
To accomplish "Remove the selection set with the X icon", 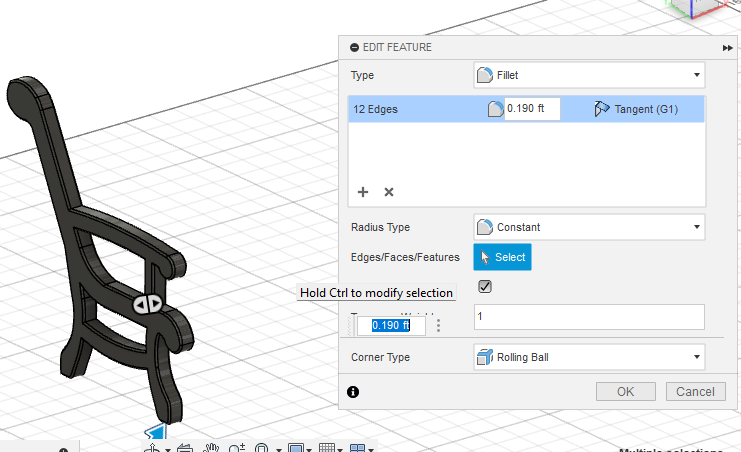I will pos(389,192).
